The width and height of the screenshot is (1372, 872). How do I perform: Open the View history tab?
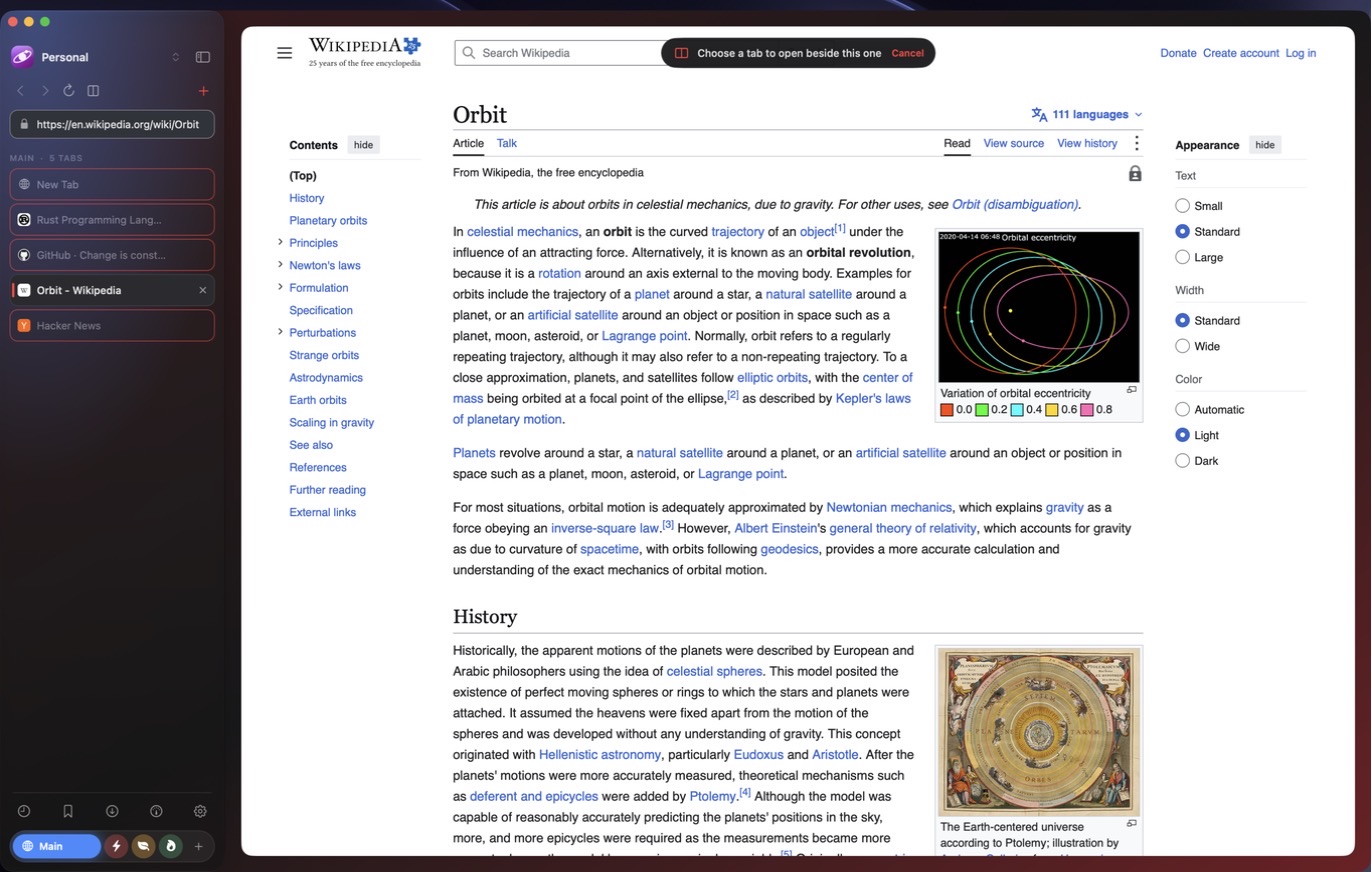click(1087, 143)
